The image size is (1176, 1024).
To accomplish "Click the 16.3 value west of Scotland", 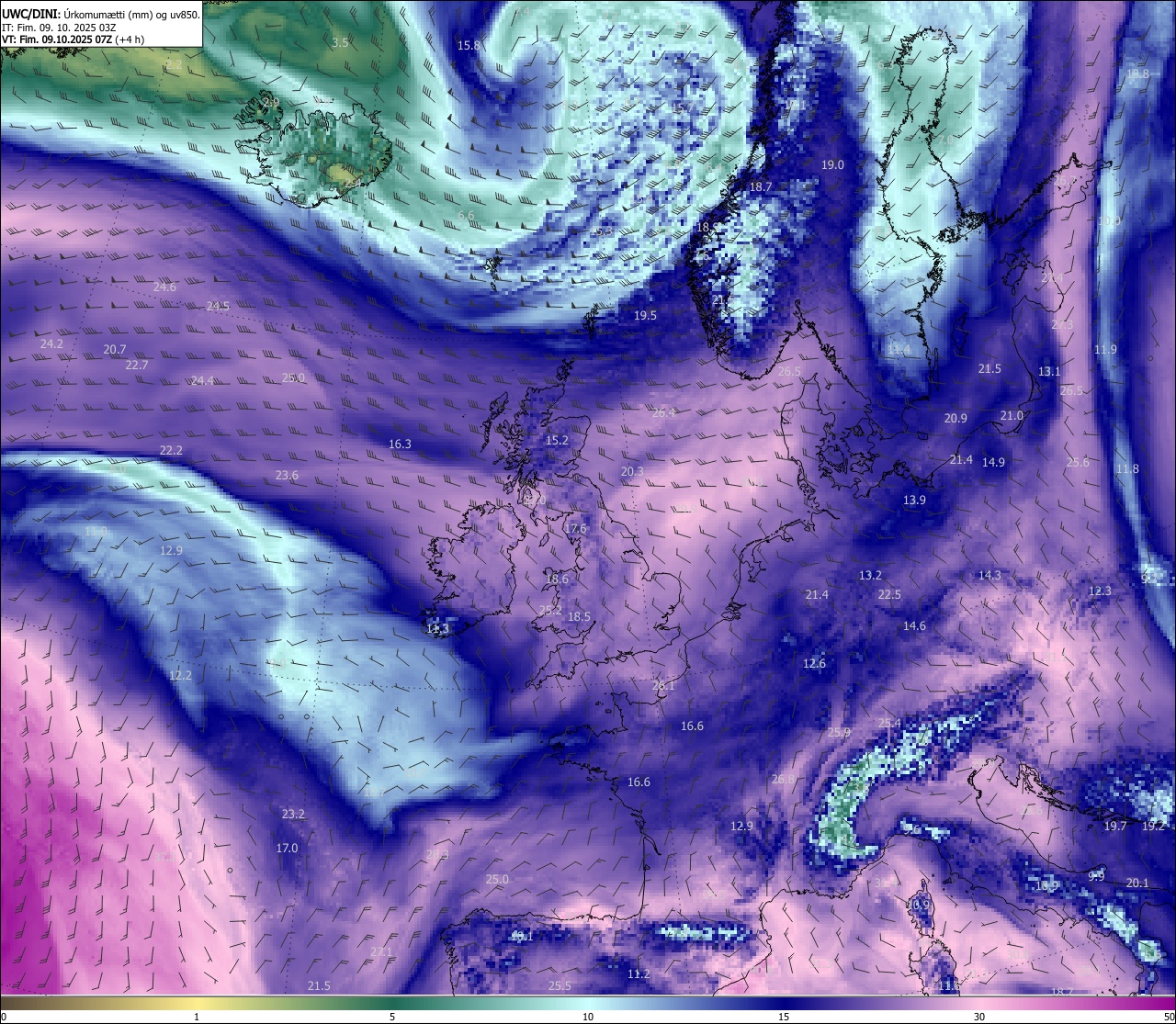I will pos(400,444).
